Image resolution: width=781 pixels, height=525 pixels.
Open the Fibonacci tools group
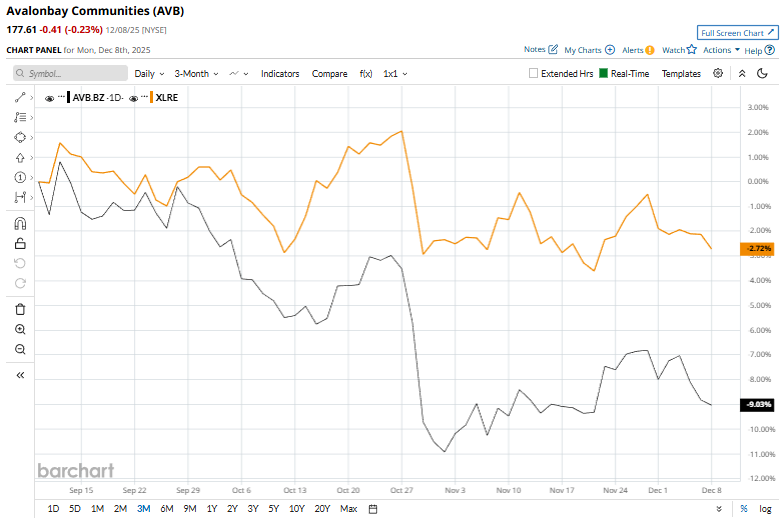(x=20, y=118)
